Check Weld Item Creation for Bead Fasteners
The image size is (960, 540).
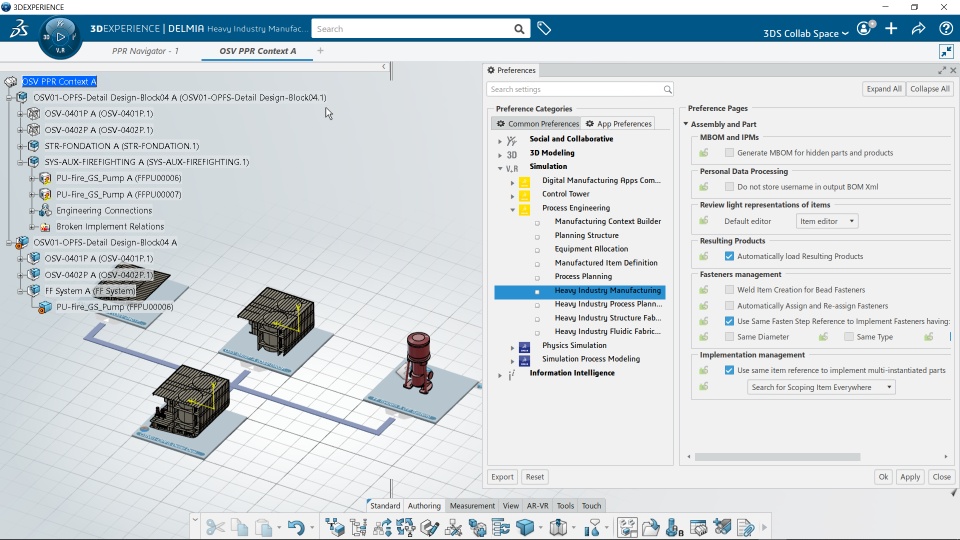click(x=729, y=290)
